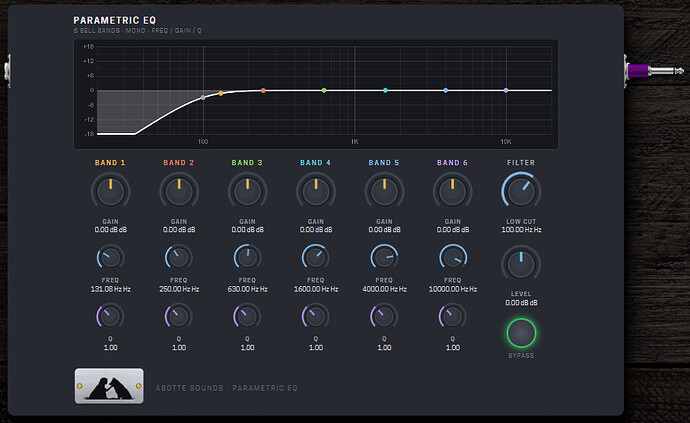
Task: Select the blue Band 5 point on graph
Action: (x=446, y=90)
